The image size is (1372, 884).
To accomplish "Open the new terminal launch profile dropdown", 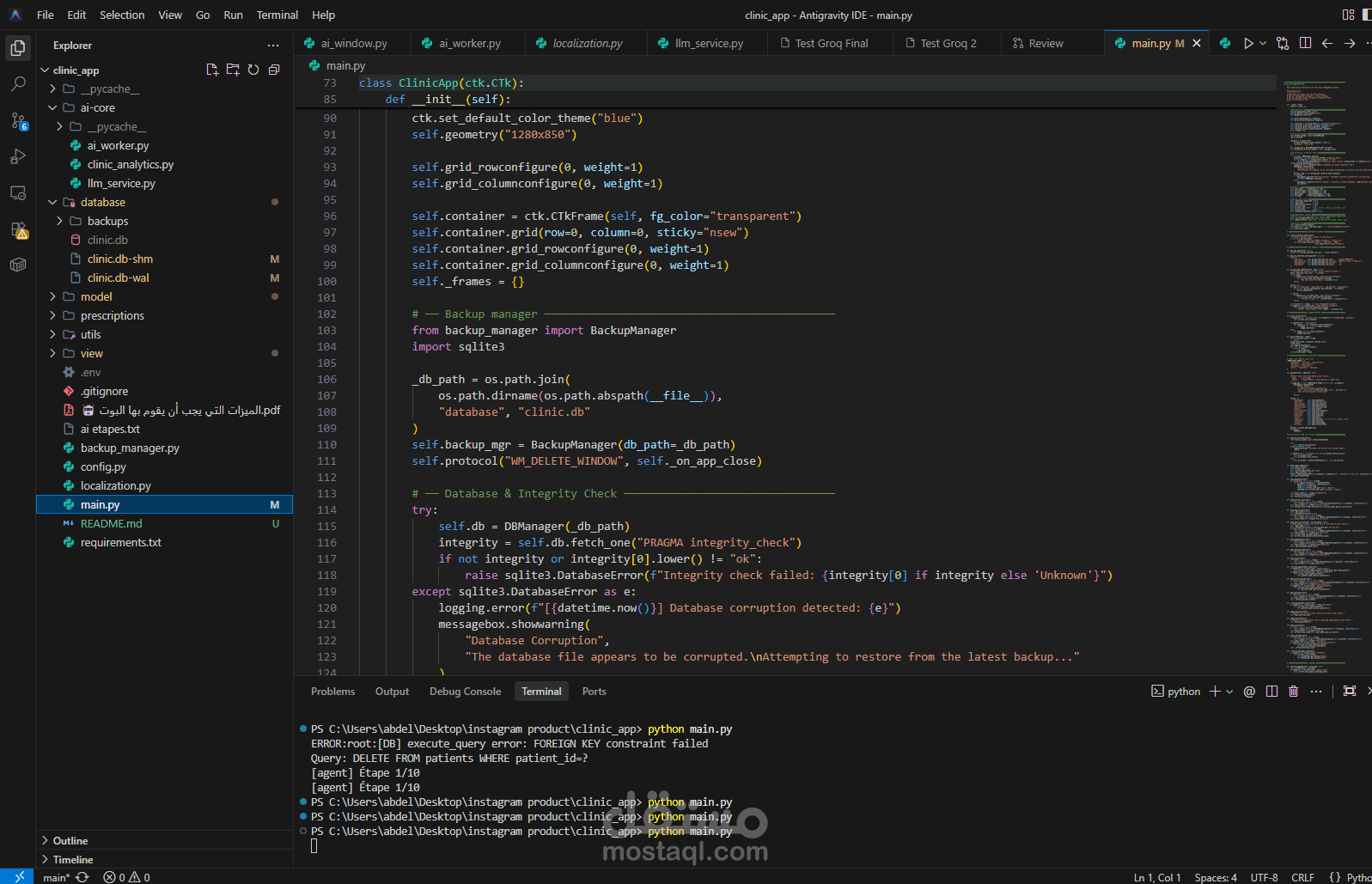I will pos(1229,692).
